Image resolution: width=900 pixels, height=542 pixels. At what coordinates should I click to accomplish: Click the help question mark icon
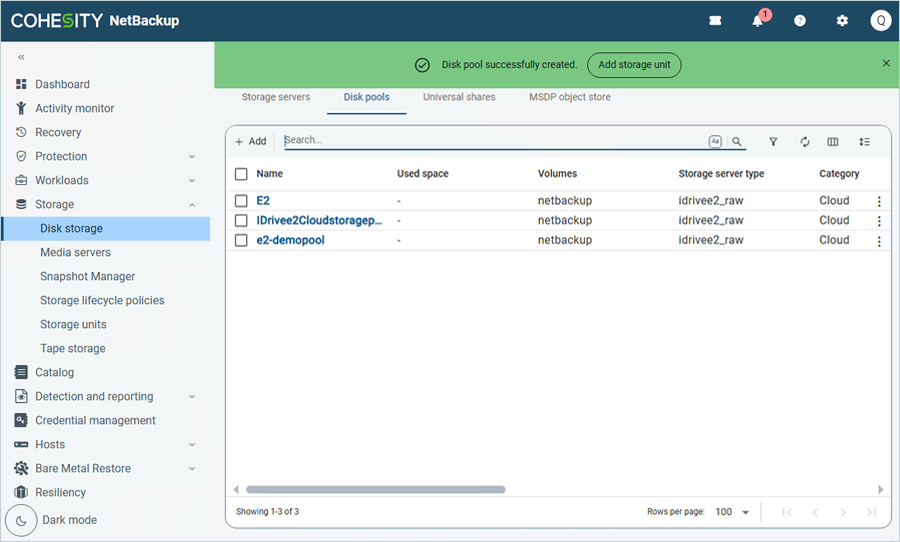(800, 21)
